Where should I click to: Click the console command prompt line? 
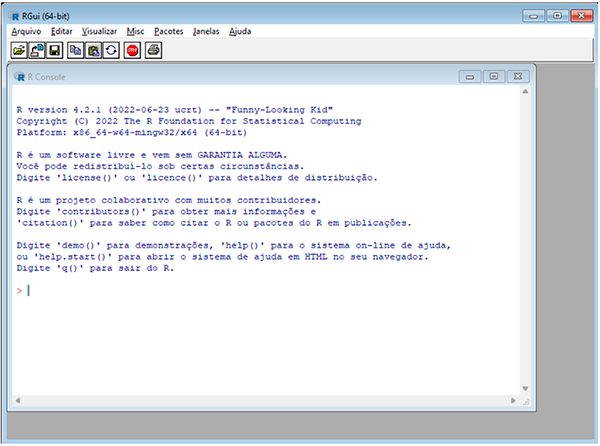[267, 291]
